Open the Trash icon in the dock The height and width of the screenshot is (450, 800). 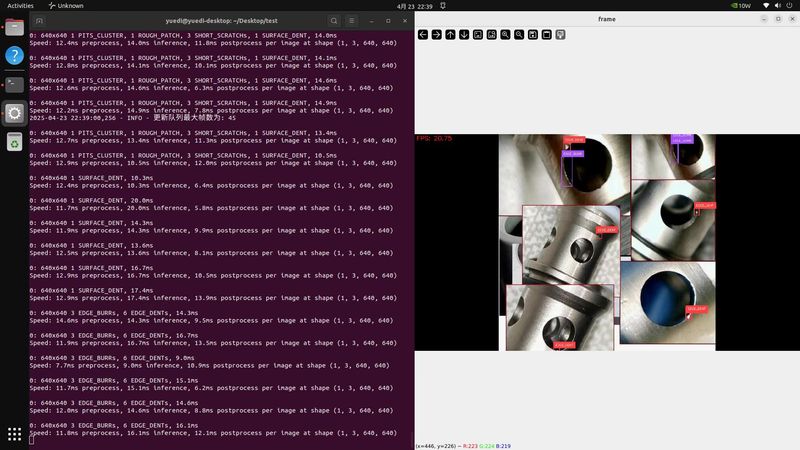click(14, 141)
